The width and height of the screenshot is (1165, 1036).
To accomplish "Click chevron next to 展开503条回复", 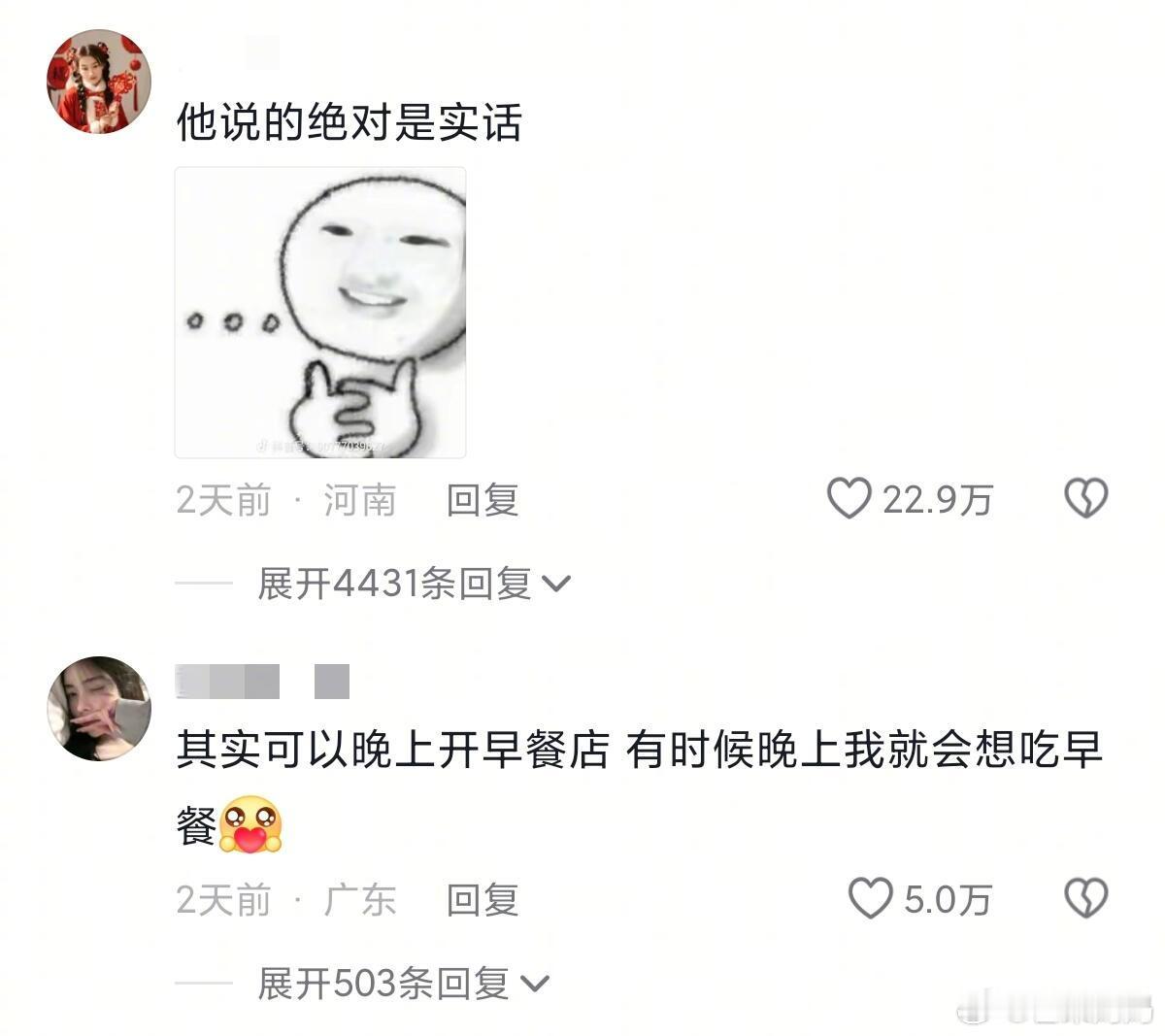I will pos(535,985).
